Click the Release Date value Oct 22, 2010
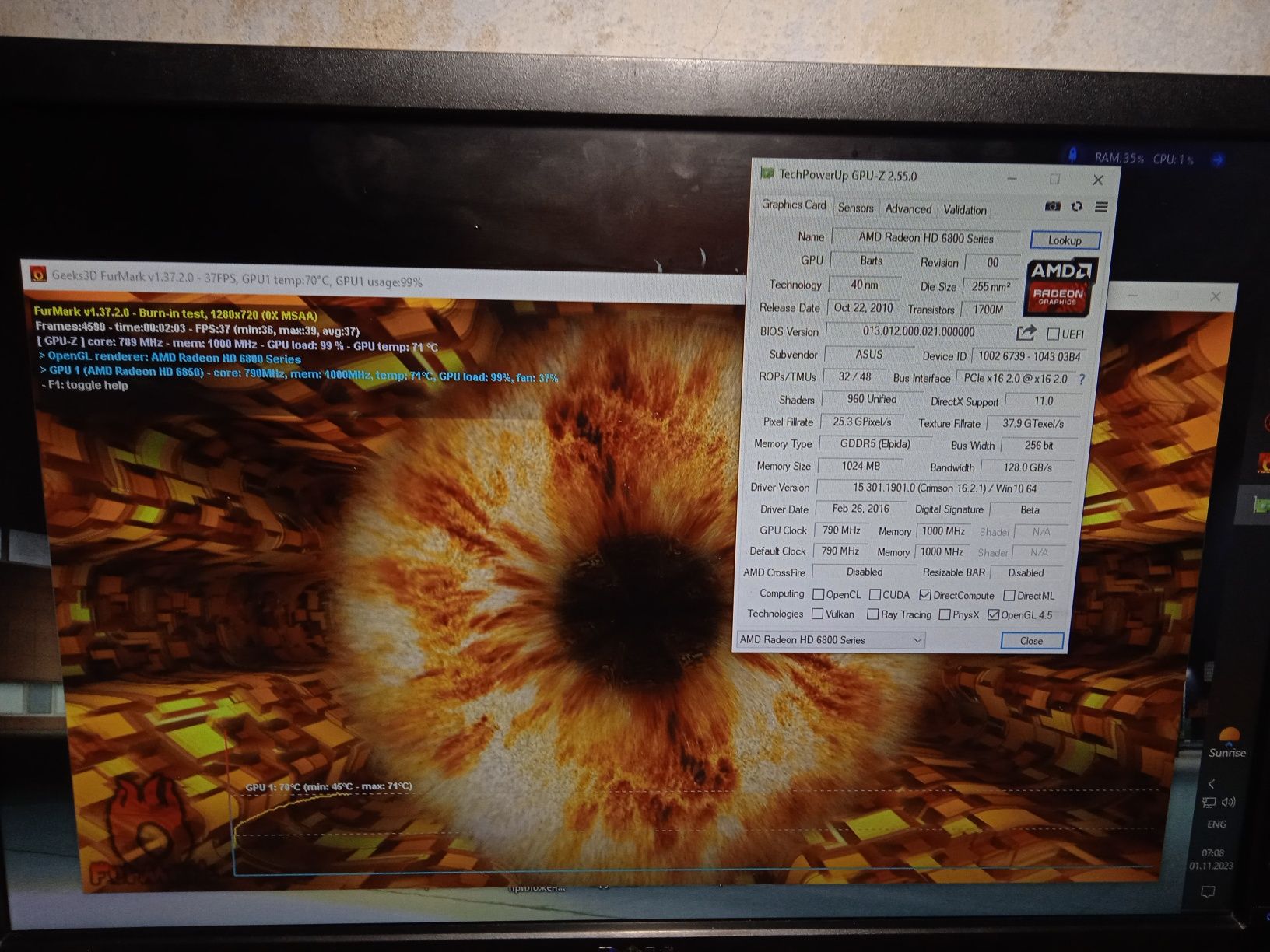1270x952 pixels. point(863,307)
